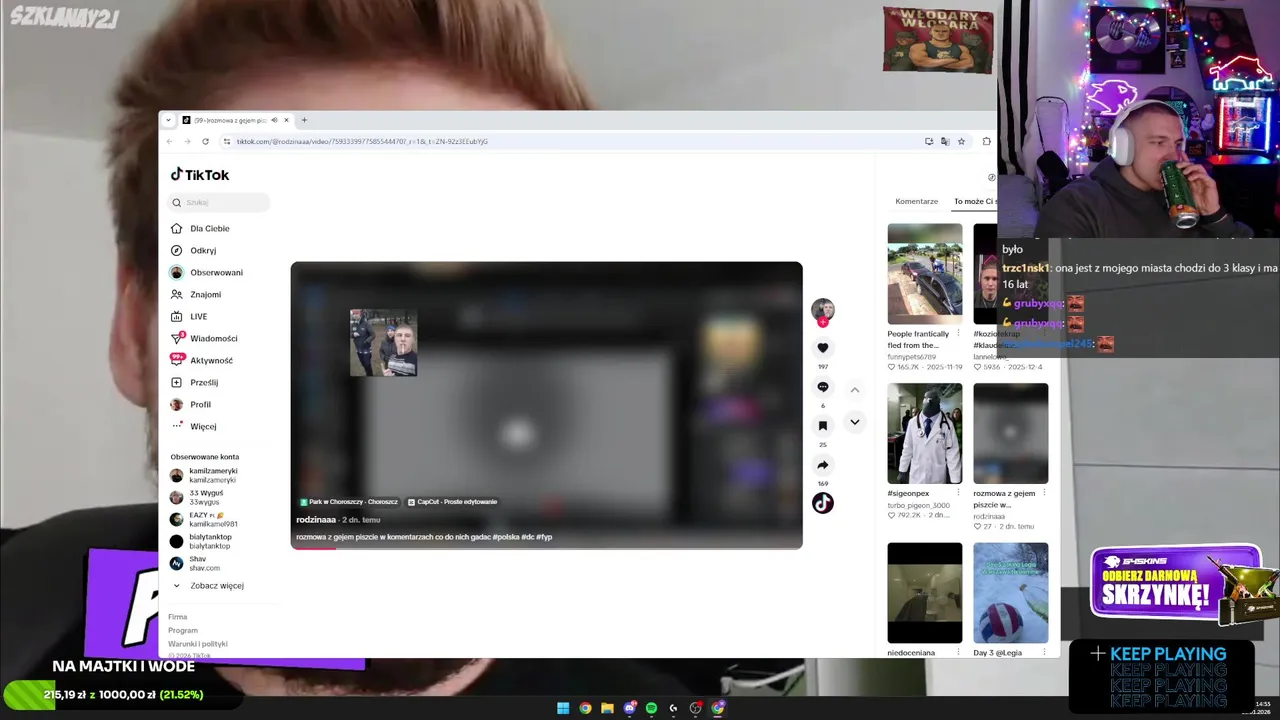Click the Chrome address bar URL

(362, 141)
